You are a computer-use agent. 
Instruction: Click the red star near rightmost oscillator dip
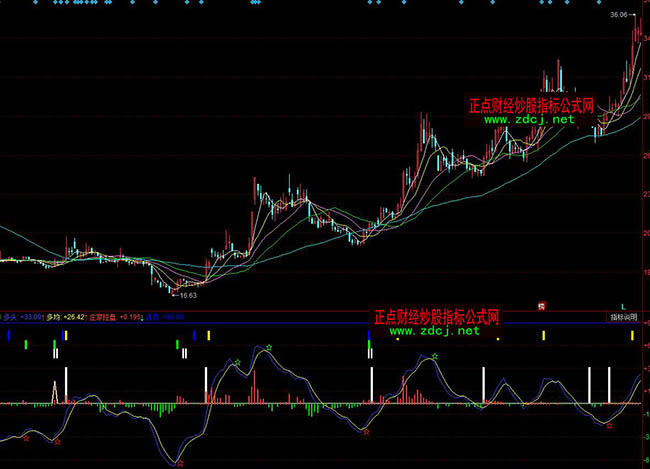pyautogui.click(x=609, y=425)
